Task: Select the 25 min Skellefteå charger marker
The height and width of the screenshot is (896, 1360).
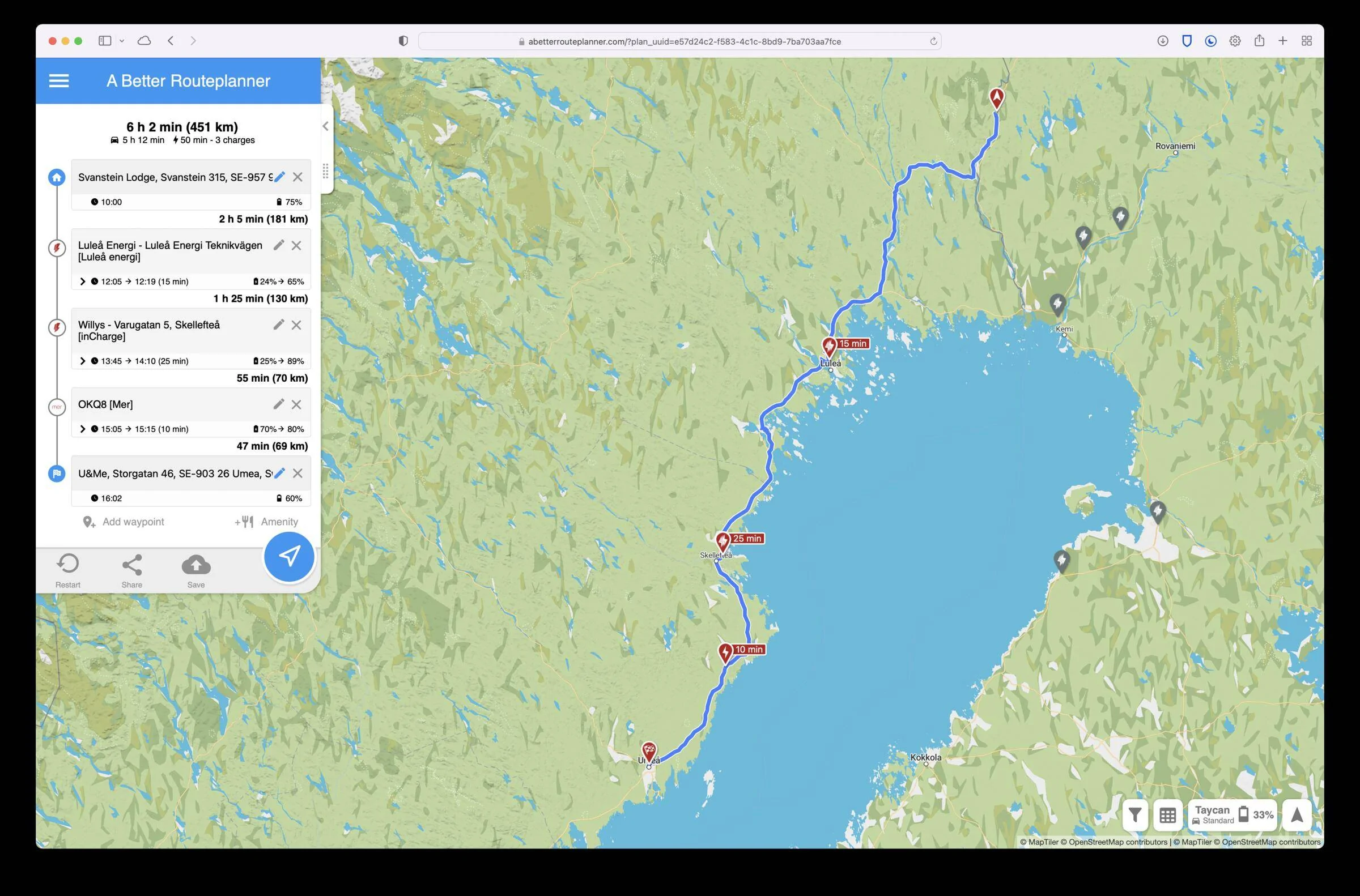Action: point(722,541)
